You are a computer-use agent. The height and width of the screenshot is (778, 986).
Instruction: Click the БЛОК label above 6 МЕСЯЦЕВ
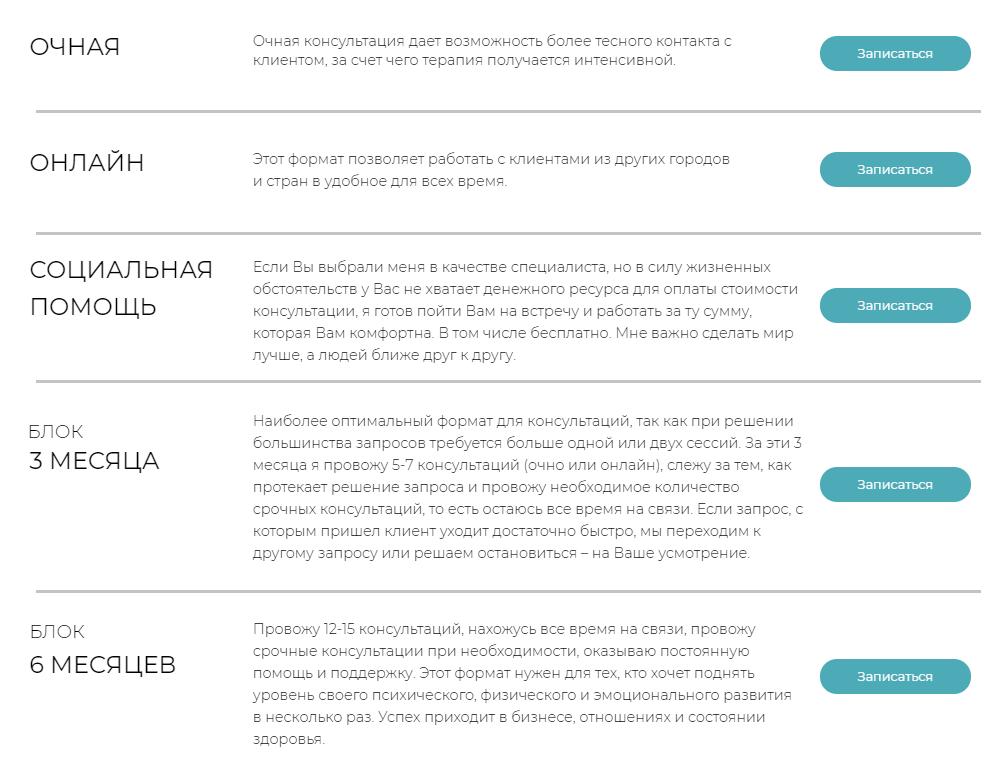(x=57, y=632)
